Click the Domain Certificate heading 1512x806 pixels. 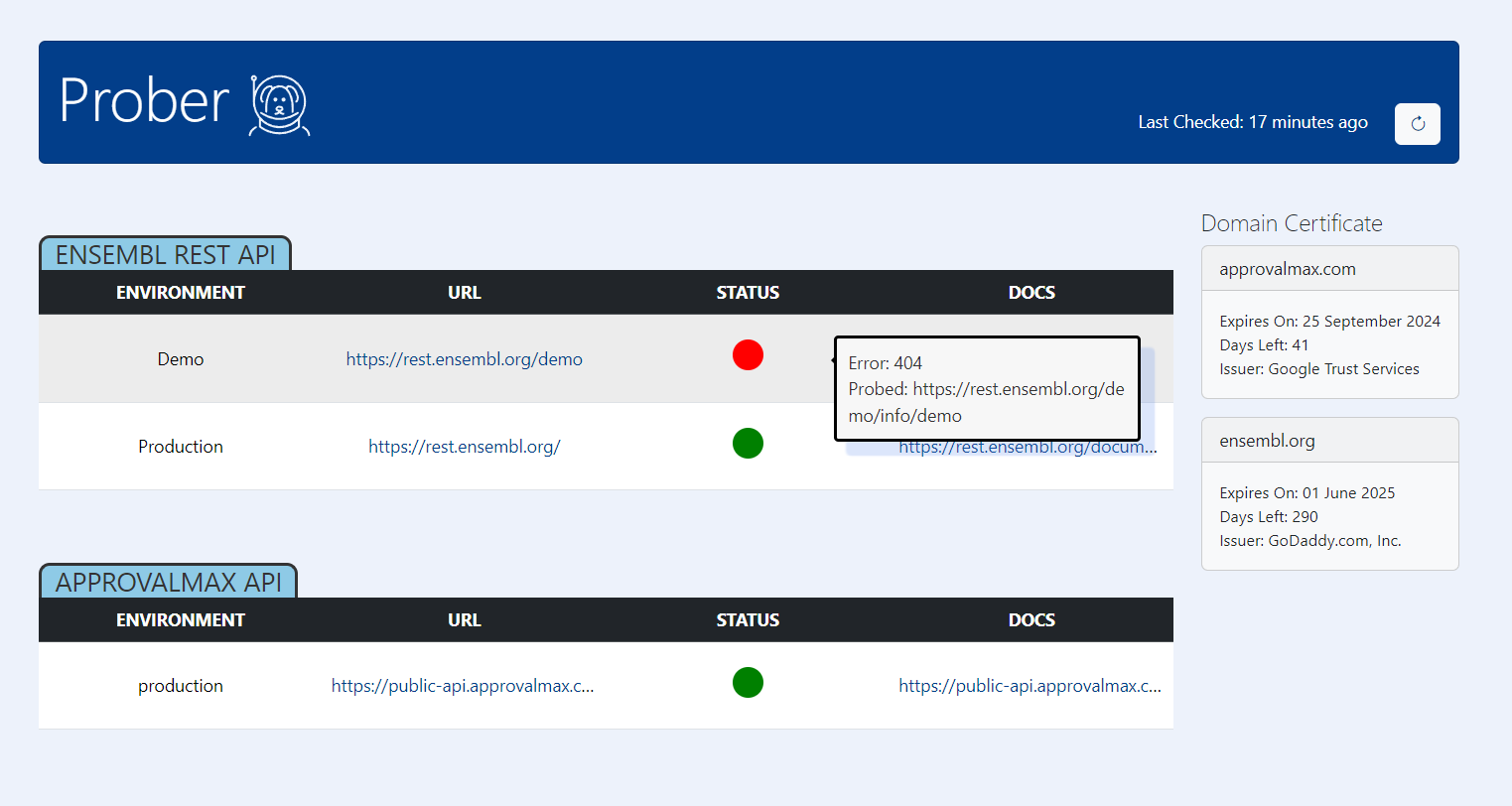pyautogui.click(x=1292, y=222)
